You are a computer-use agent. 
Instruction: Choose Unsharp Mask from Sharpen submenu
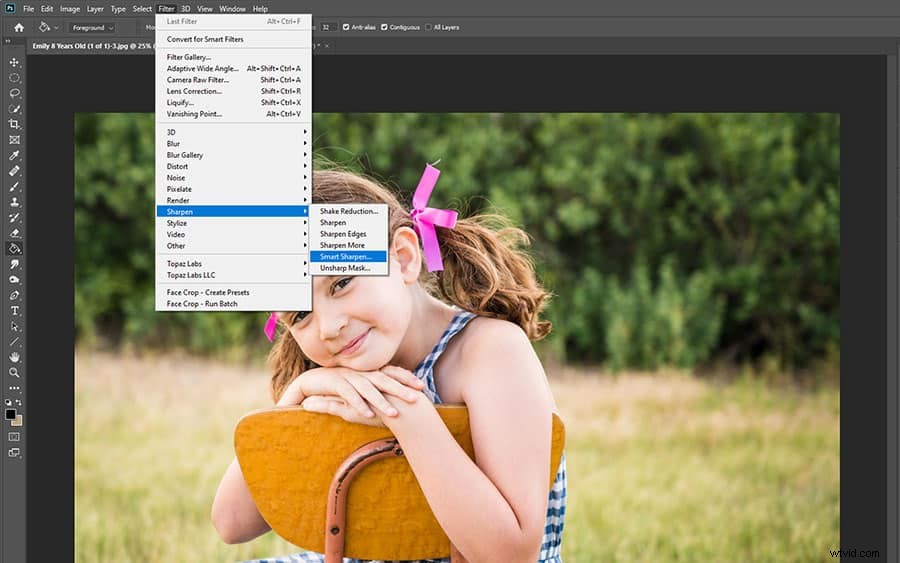pyautogui.click(x=348, y=268)
